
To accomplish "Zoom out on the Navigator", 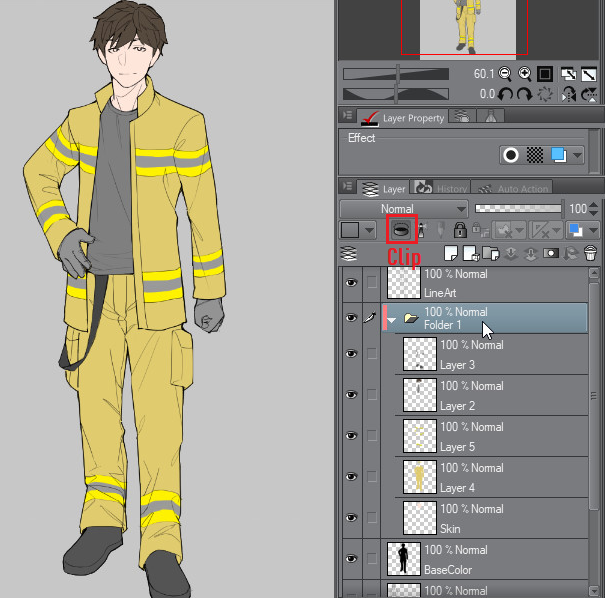I will 505,74.
